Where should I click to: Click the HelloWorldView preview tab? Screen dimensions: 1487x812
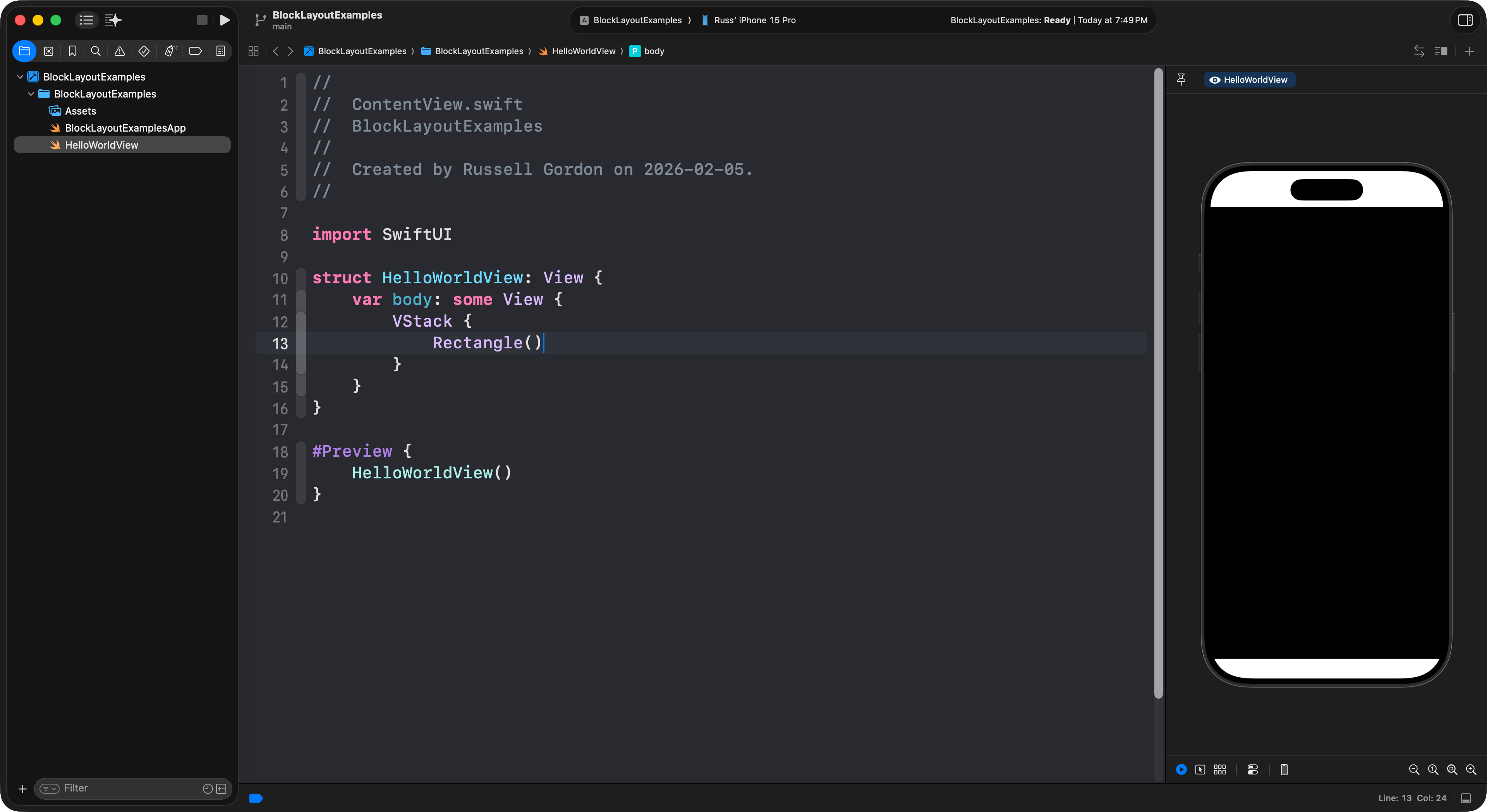1249,80
